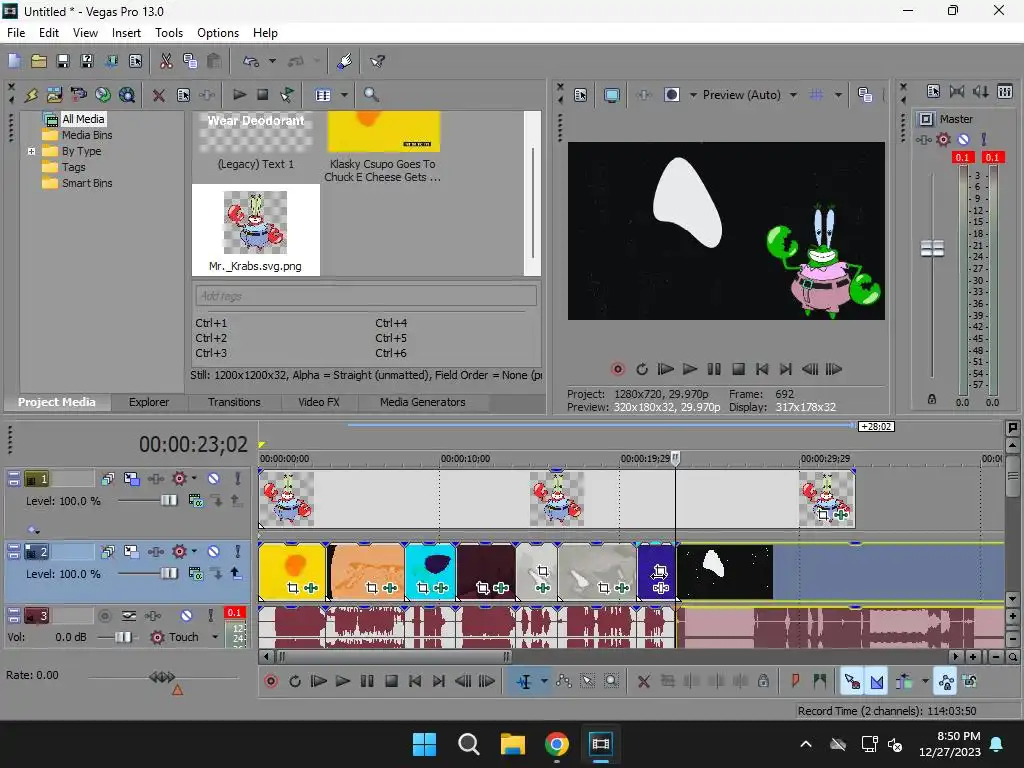Click timeline Record button
Viewport: 1024px width, 768px height.
pyautogui.click(x=270, y=681)
